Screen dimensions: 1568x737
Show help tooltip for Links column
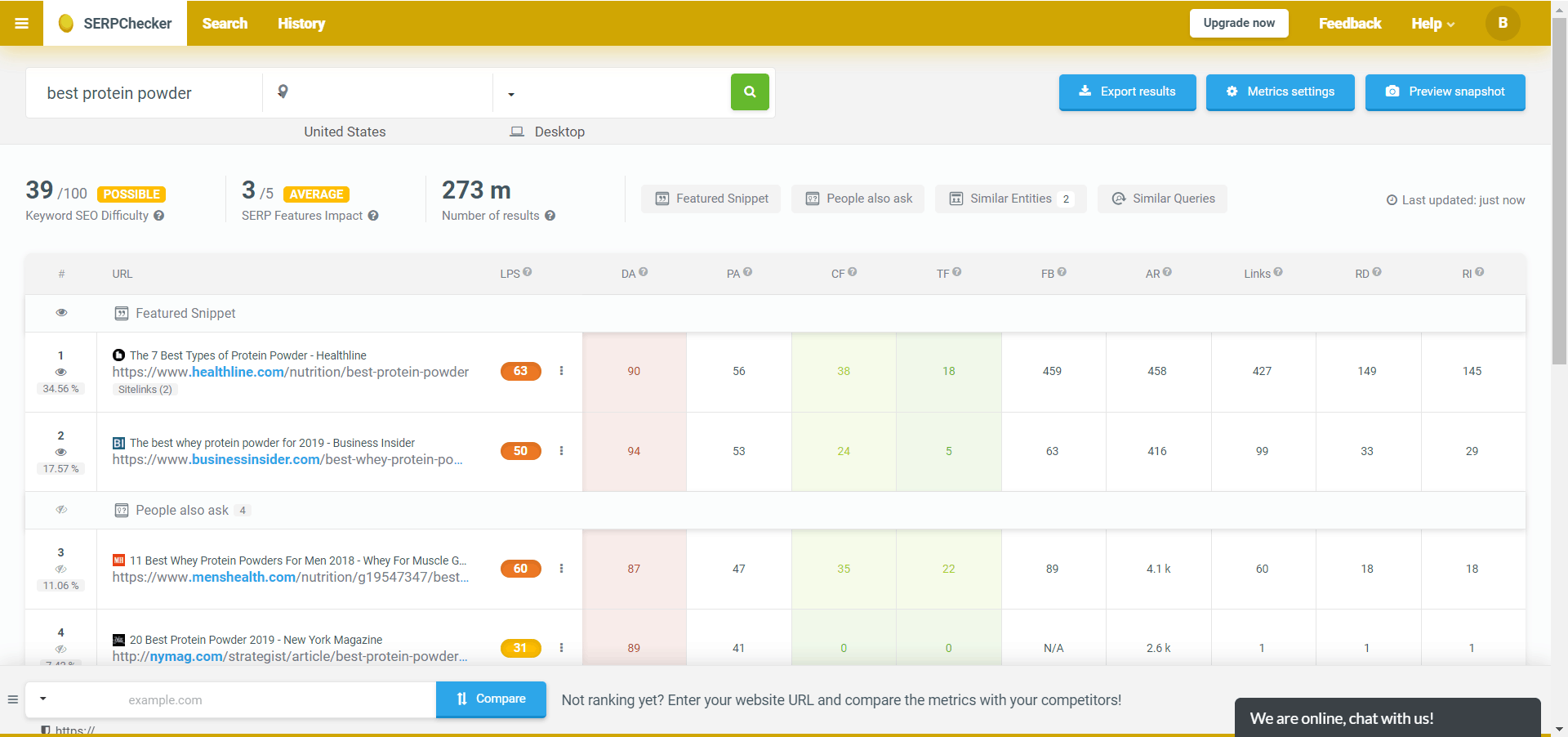pyautogui.click(x=1278, y=272)
